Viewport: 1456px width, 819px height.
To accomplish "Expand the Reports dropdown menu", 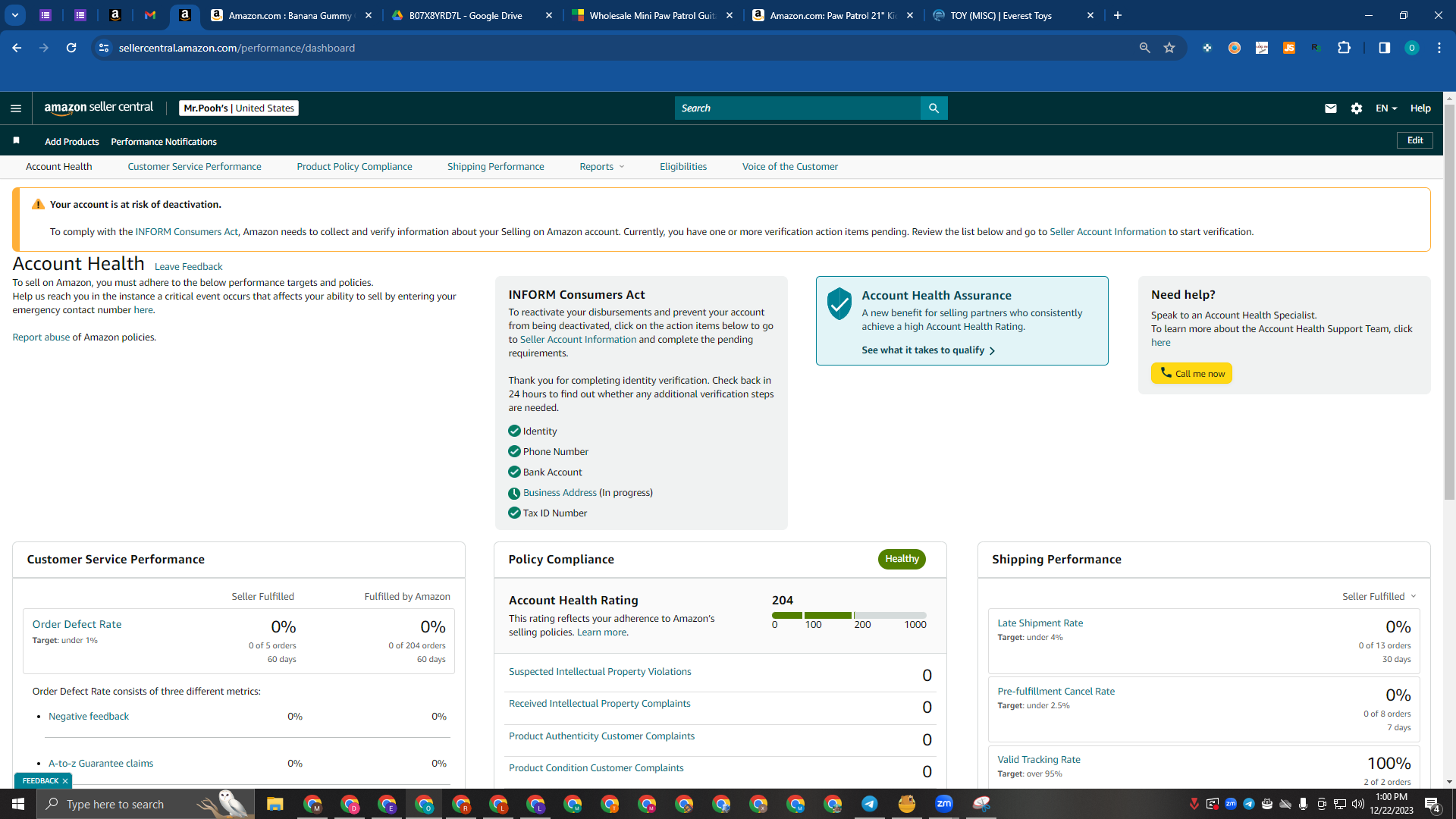I will 602,167.
